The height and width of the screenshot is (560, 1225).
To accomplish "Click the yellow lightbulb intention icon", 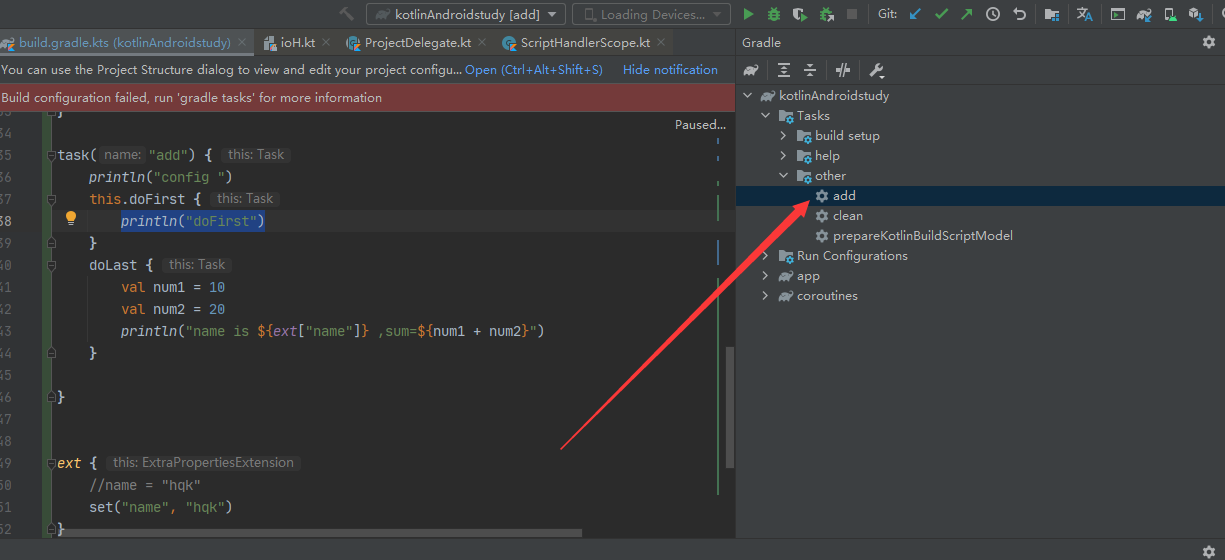I will pyautogui.click(x=71, y=218).
